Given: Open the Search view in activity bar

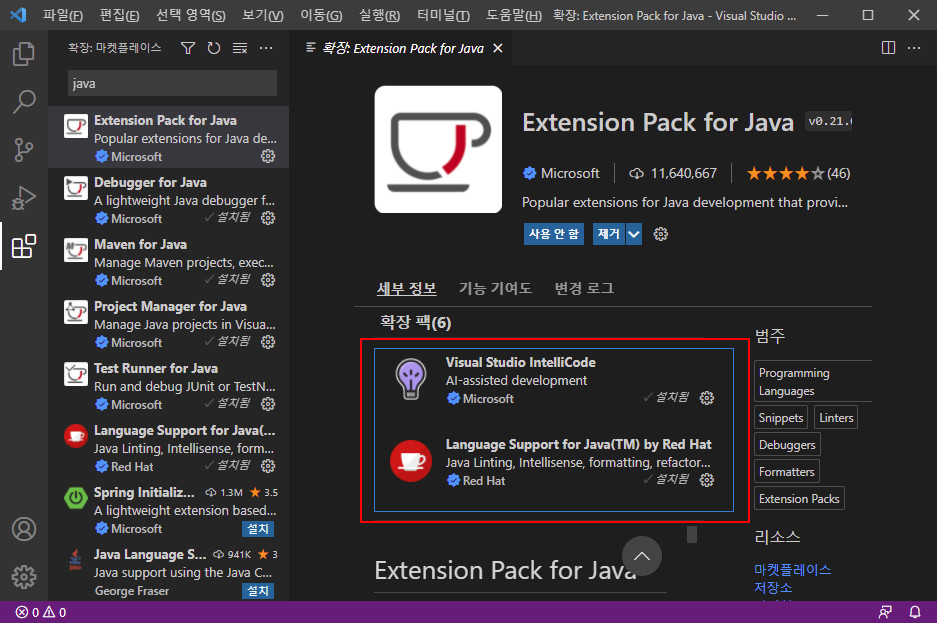Looking at the screenshot, I should 24,102.
